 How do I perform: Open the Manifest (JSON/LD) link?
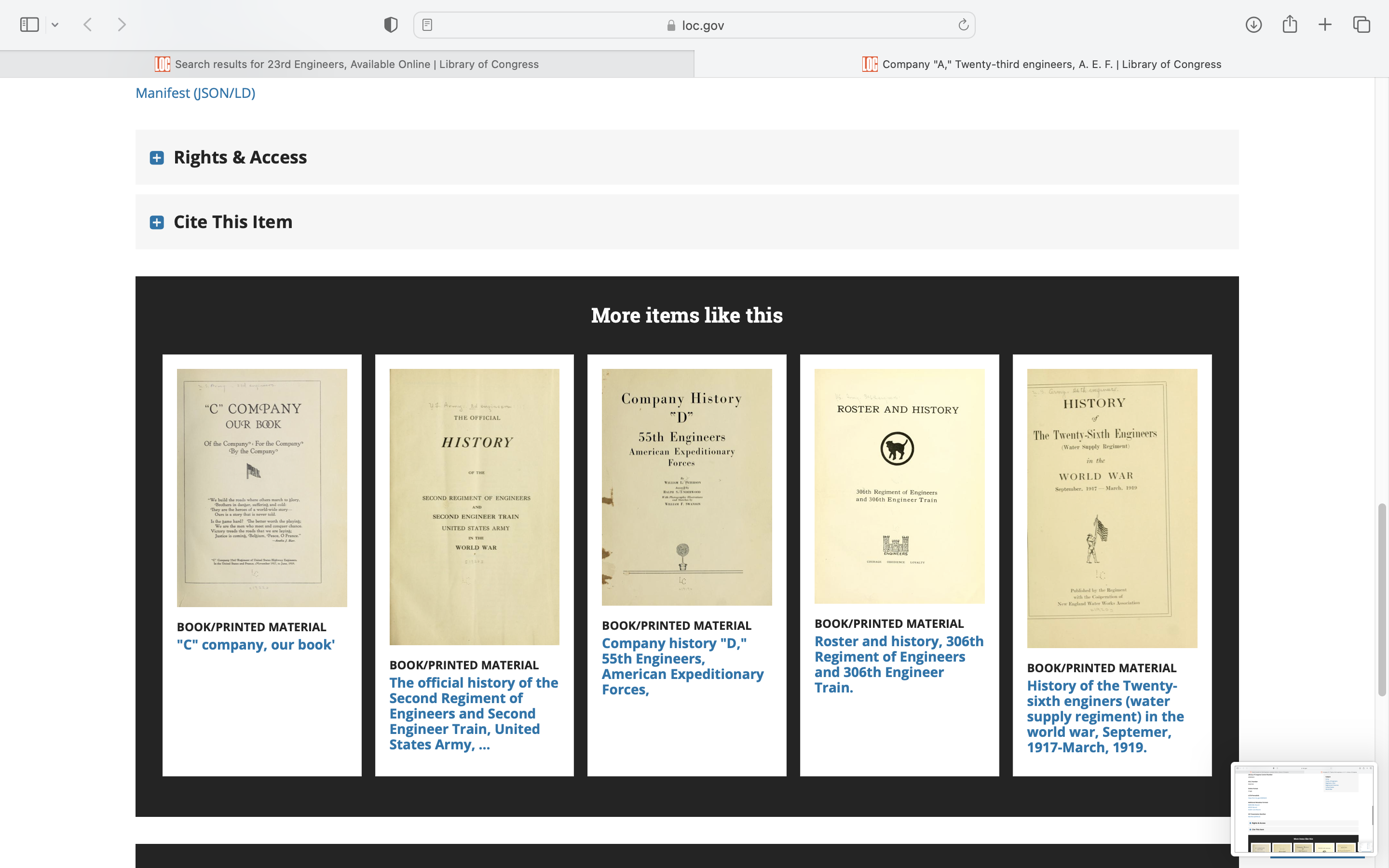[195, 93]
